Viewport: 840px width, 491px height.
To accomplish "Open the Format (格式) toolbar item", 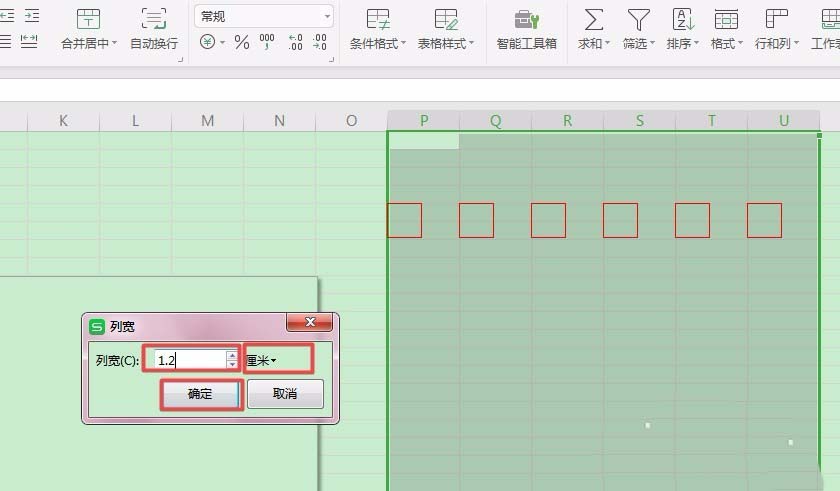I will coord(726,20).
